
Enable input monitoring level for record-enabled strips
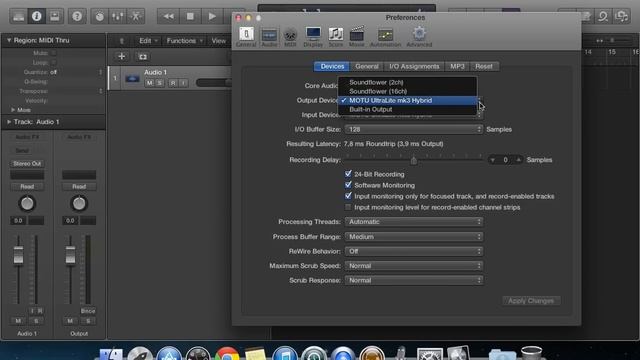click(348, 207)
